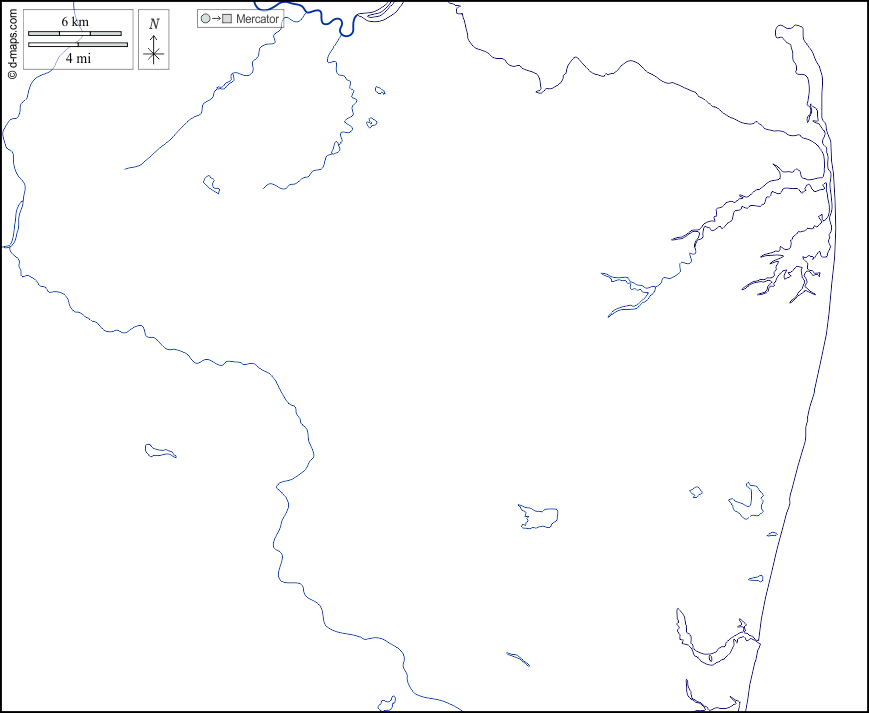Click the d-maps.com copyright text

12,40
